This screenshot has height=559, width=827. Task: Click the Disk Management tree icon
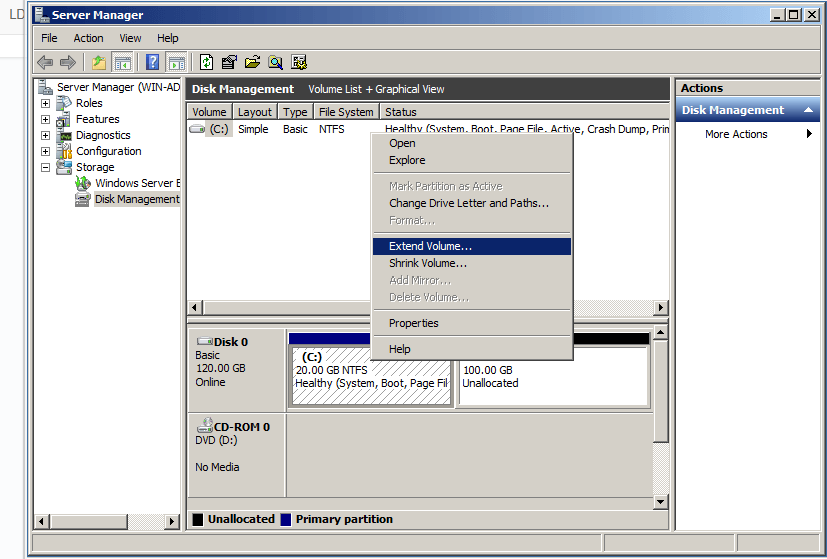point(83,199)
